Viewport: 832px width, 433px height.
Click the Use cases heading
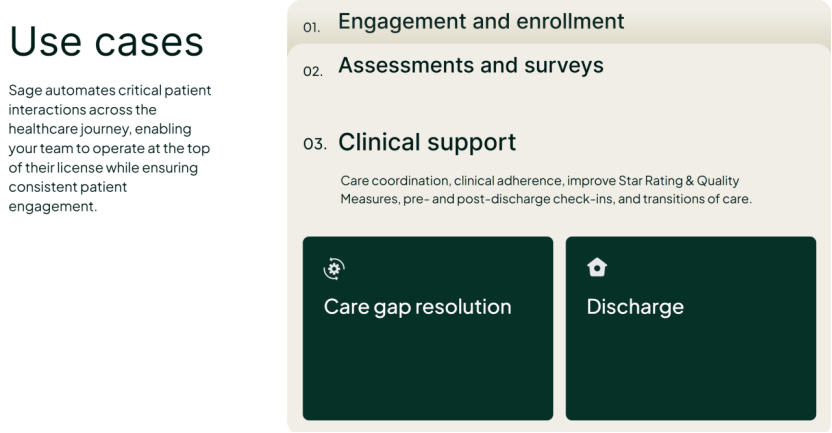coord(106,40)
